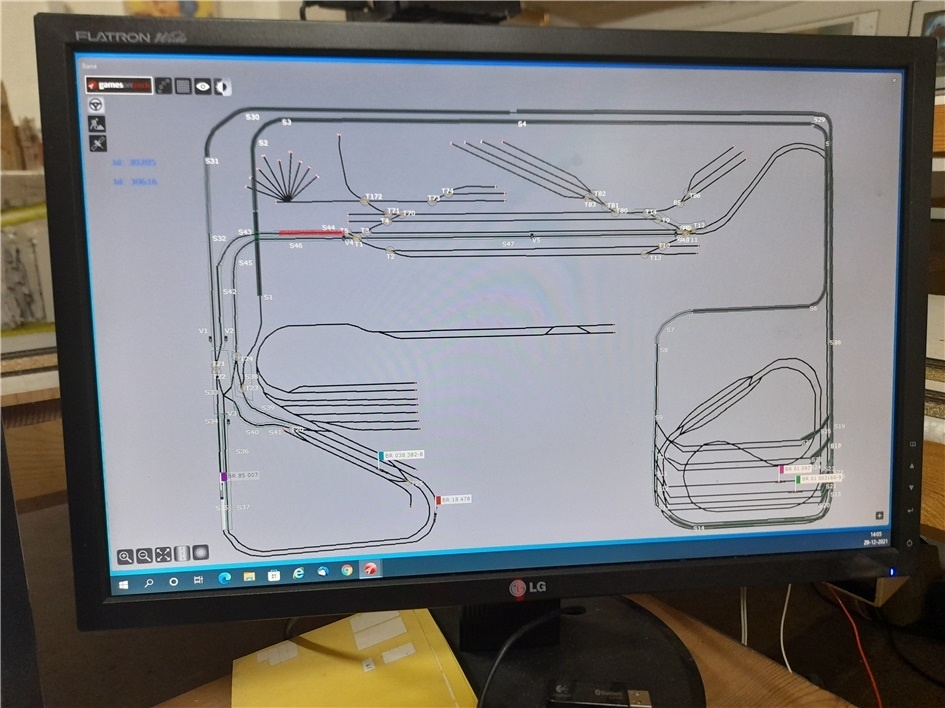Toggle visibility with the eye icon

click(x=203, y=86)
